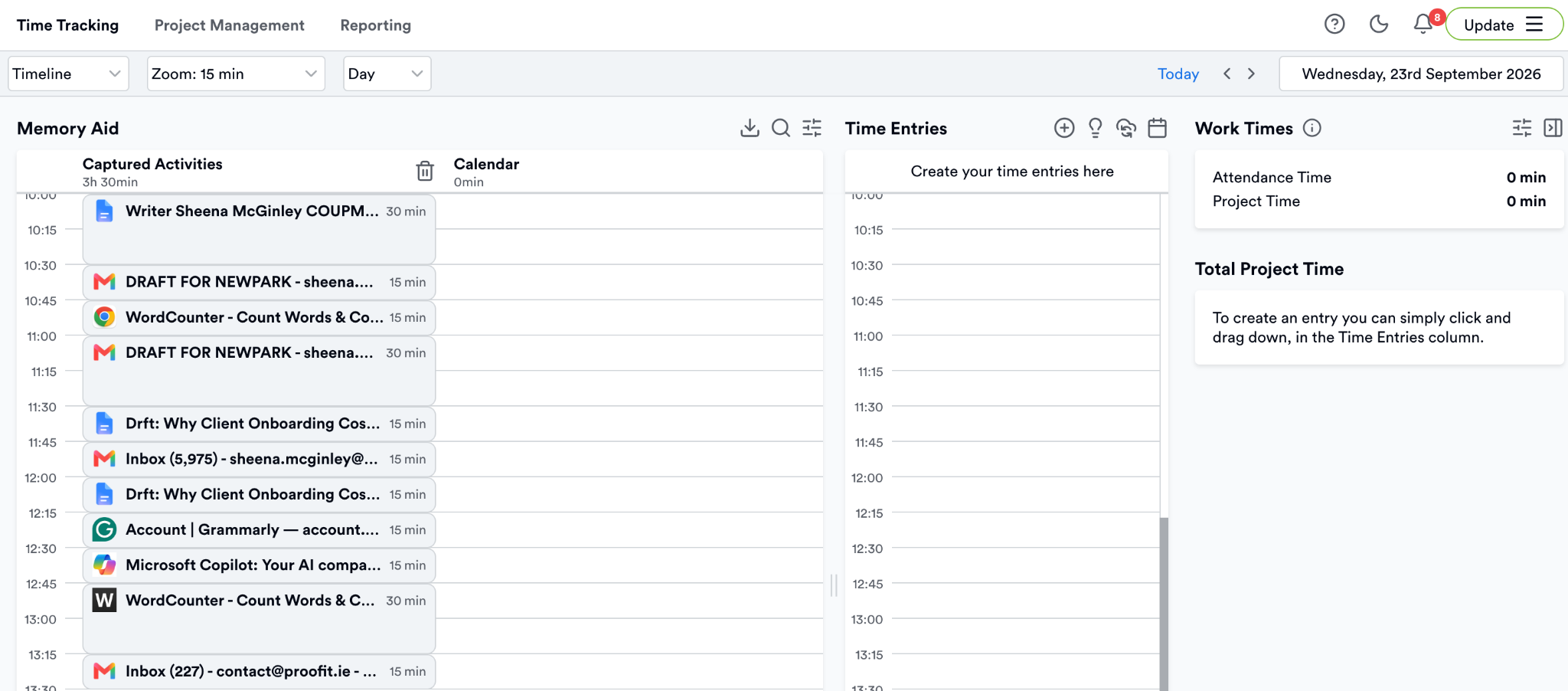Switch to Project Management tab

pyautogui.click(x=230, y=25)
